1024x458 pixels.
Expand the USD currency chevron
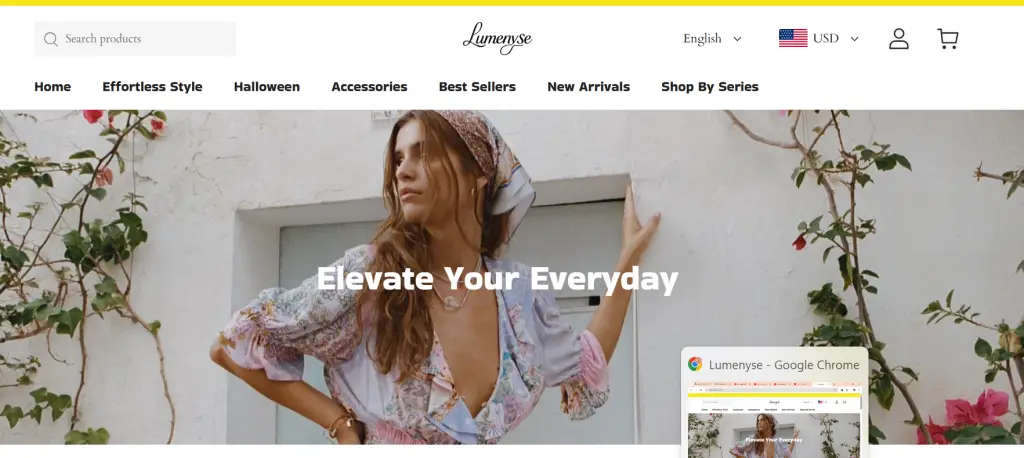coord(854,39)
